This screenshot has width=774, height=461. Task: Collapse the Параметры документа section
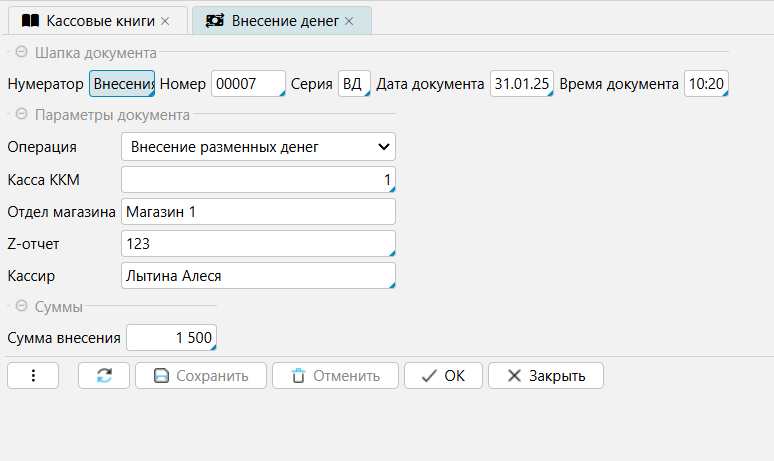21,115
